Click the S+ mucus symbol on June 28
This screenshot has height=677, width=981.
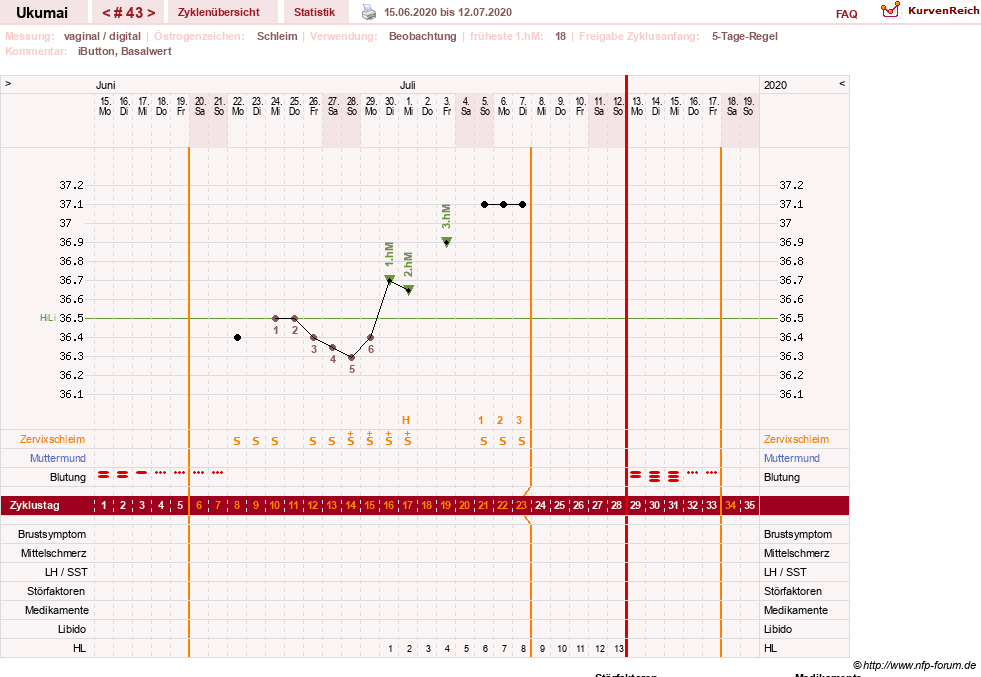(x=351, y=439)
